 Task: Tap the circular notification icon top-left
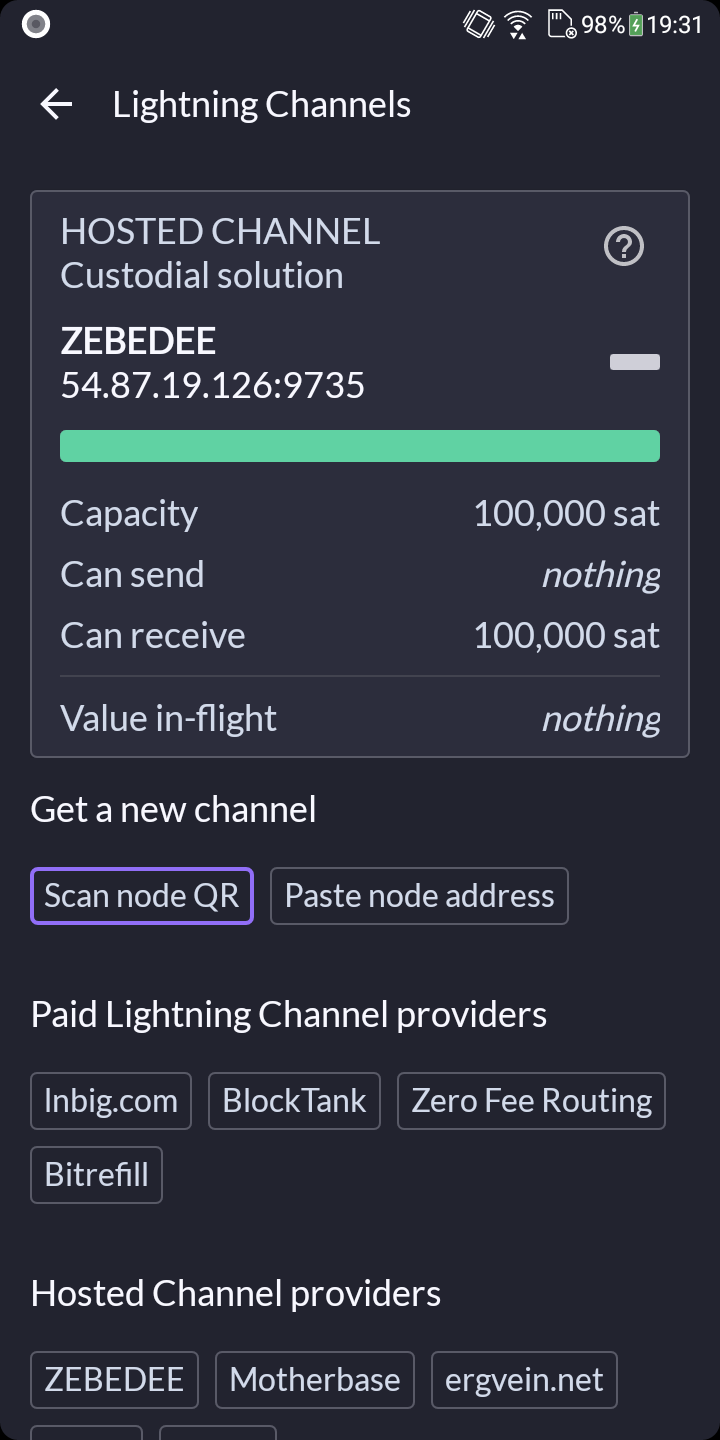[x=36, y=25]
